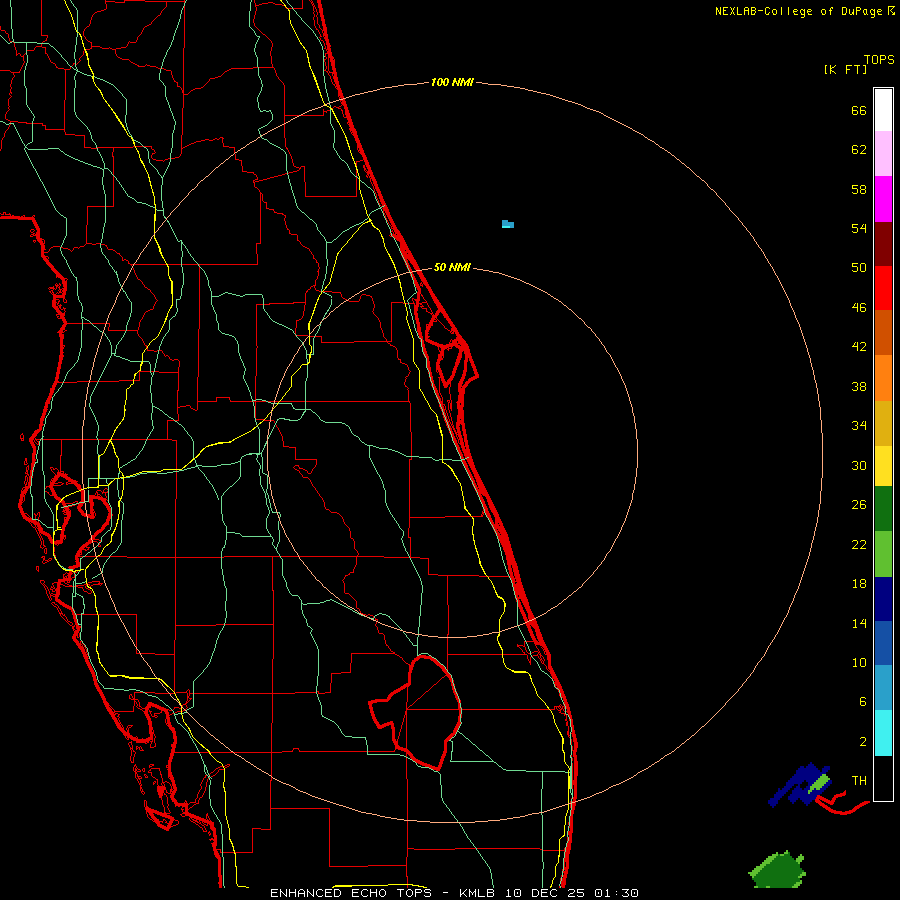The image size is (900, 900).
Task: Click the gold legend swatch
Action: [x=883, y=423]
